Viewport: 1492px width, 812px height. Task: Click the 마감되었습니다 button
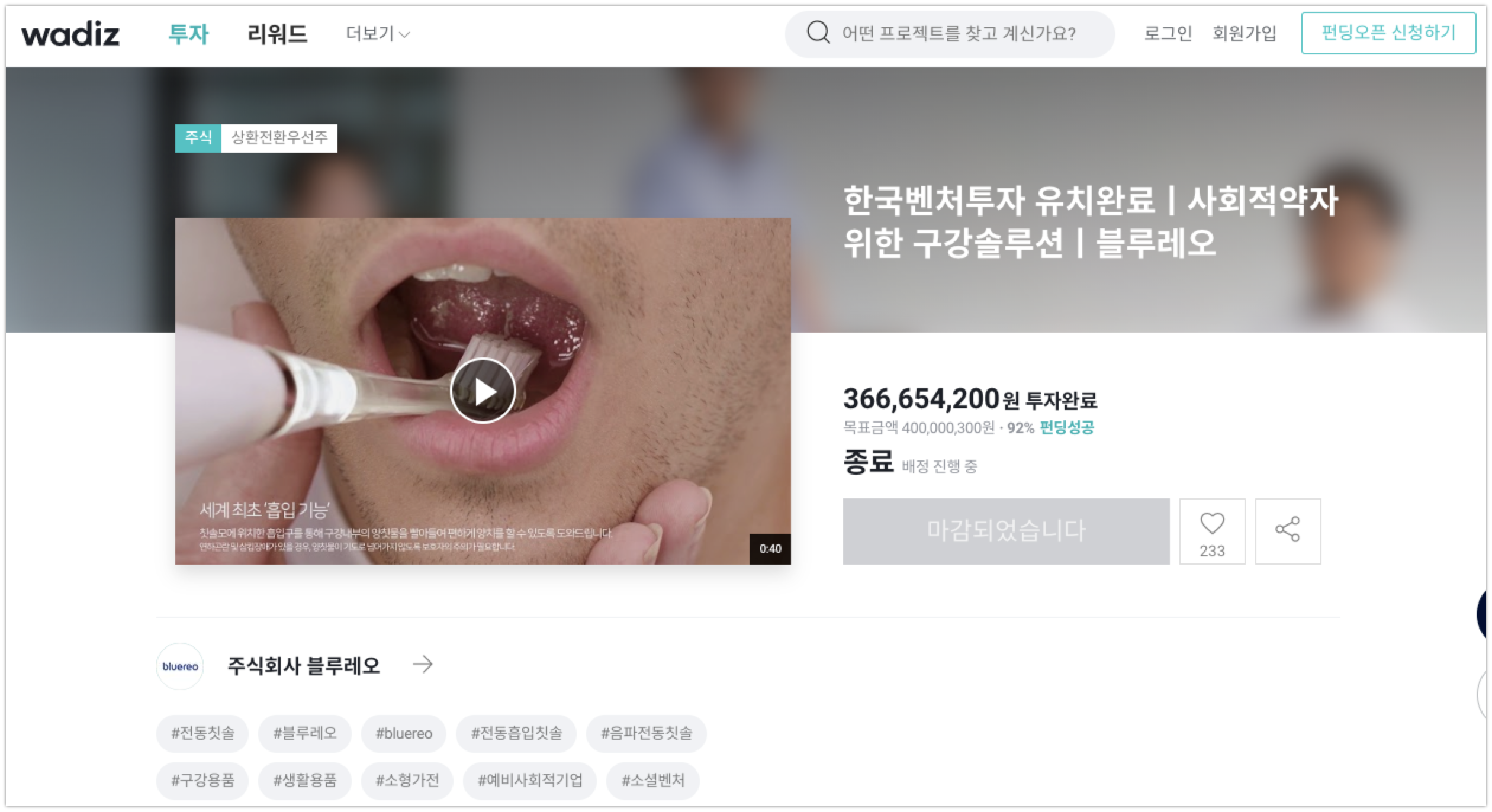pyautogui.click(x=1006, y=531)
